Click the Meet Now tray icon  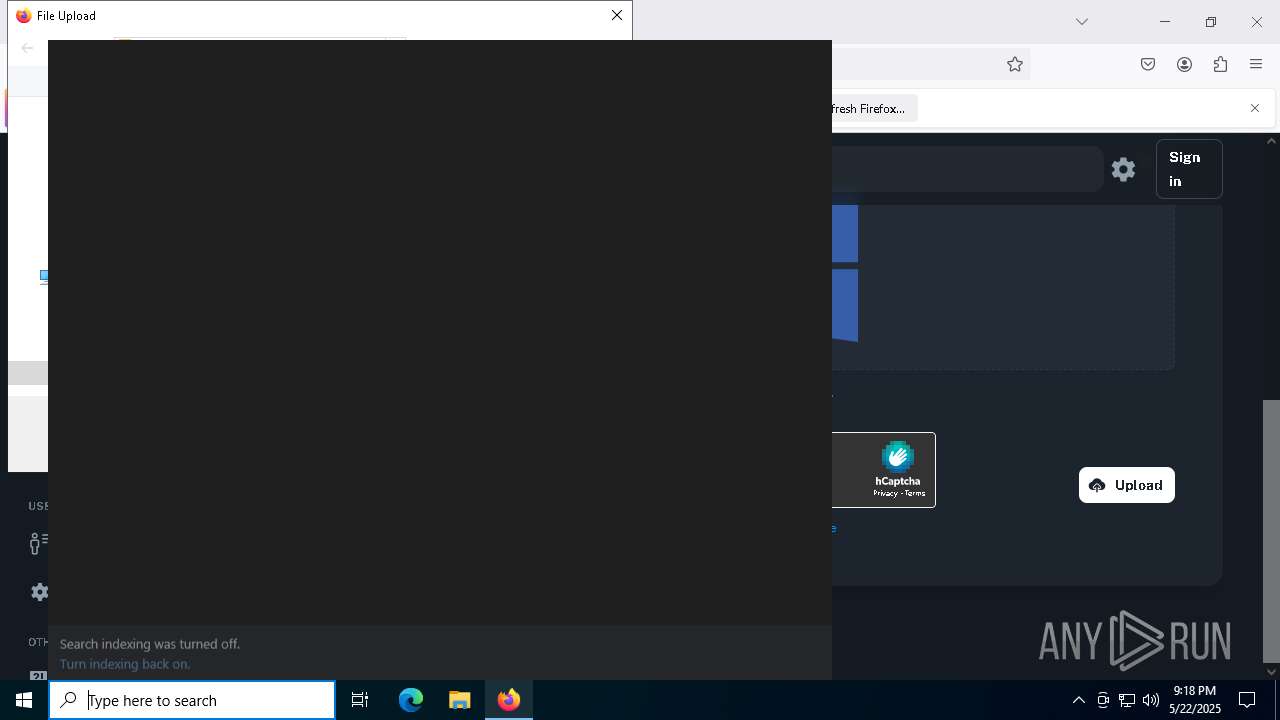(1103, 700)
